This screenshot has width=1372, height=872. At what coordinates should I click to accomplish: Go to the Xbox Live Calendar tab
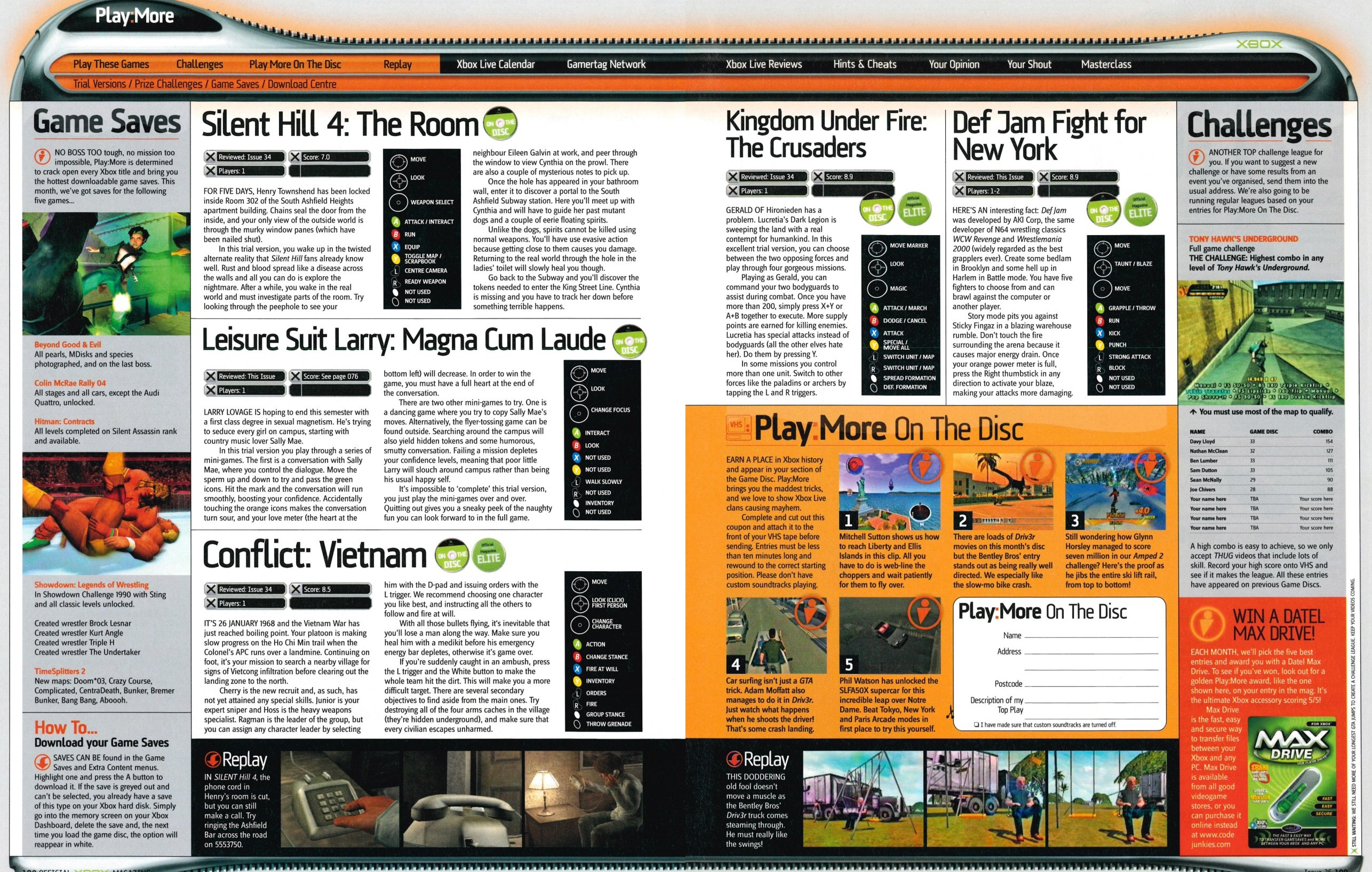(495, 65)
